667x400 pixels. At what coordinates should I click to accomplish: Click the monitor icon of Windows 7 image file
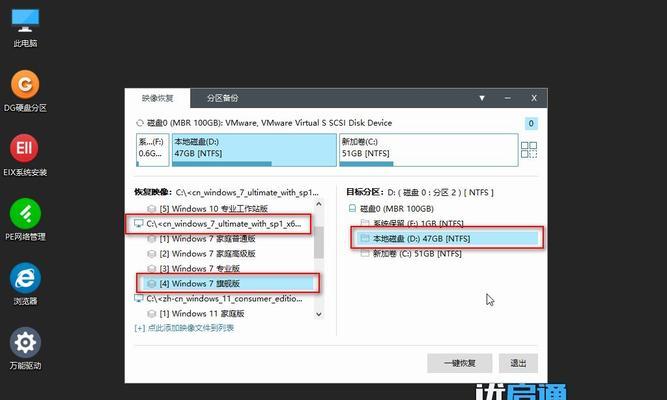pyautogui.click(x=138, y=224)
